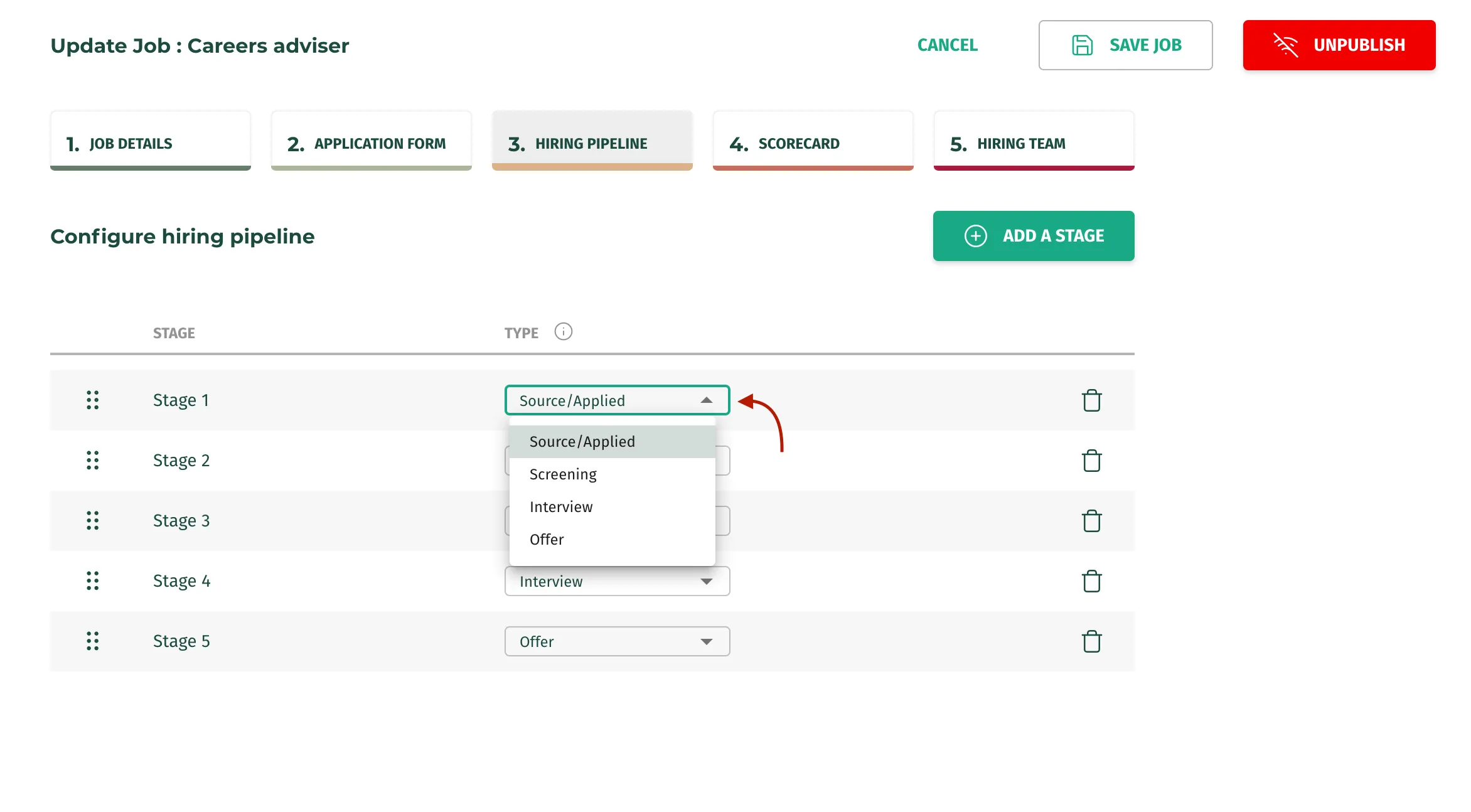This screenshot has width=1471, height=812.
Task: Click the TYPE column header
Action: 521,333
